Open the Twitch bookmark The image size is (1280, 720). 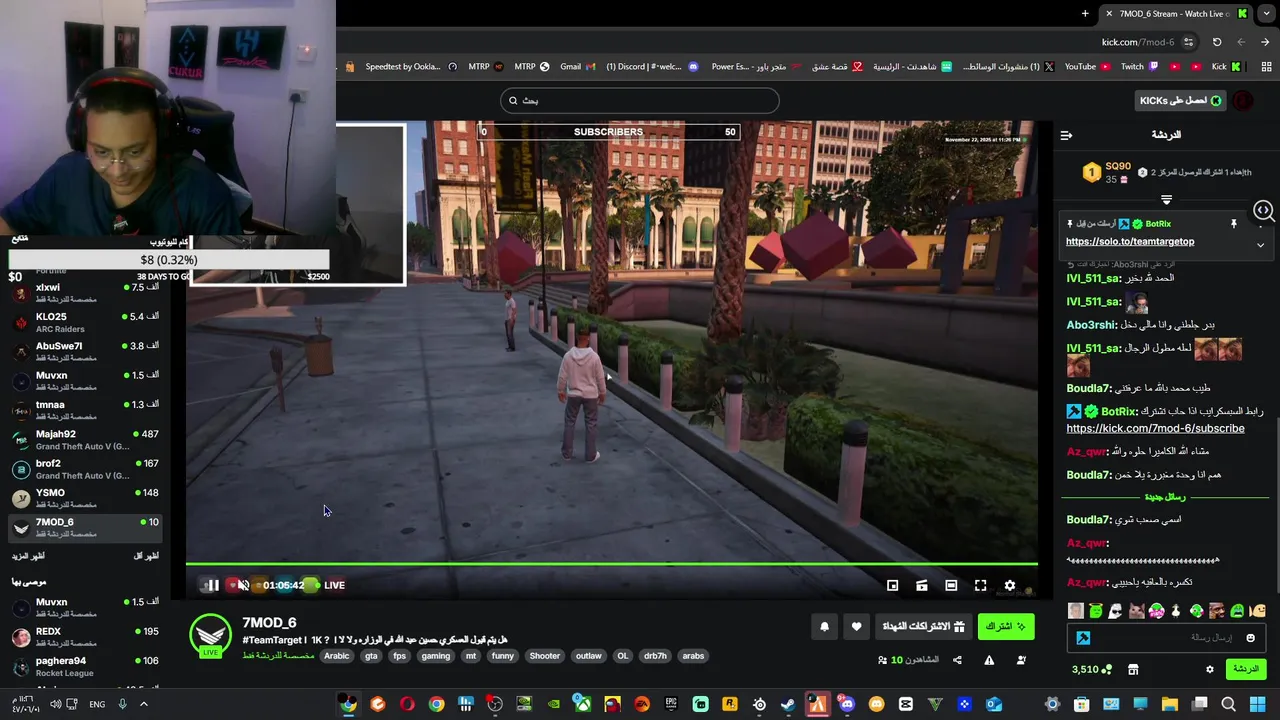[1139, 67]
